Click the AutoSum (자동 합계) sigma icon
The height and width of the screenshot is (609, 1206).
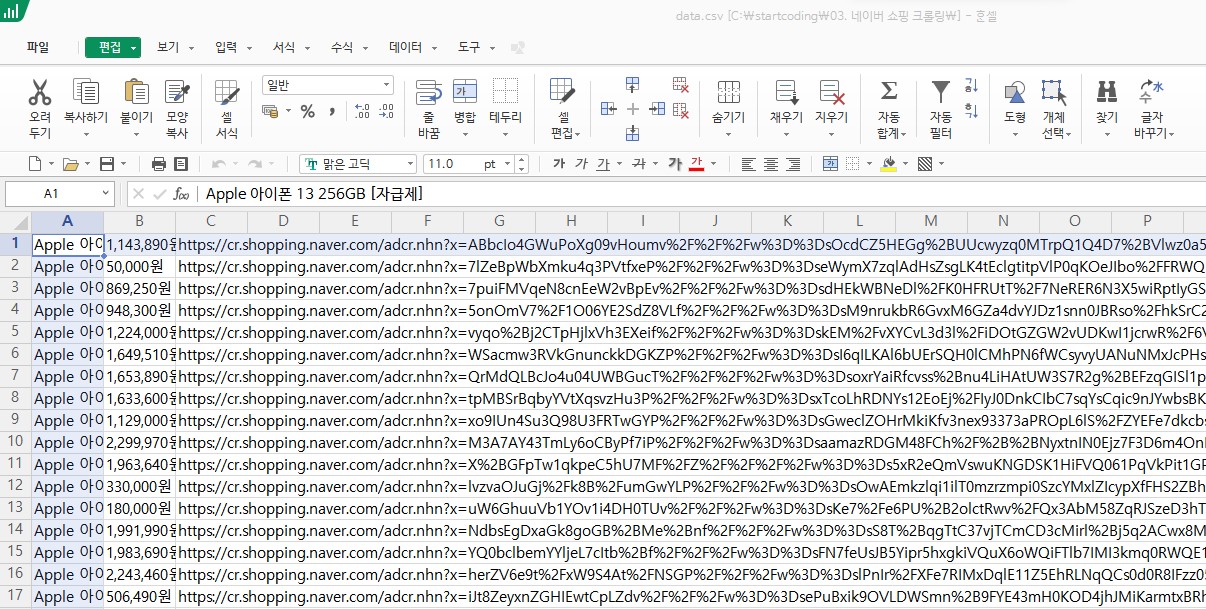click(888, 93)
